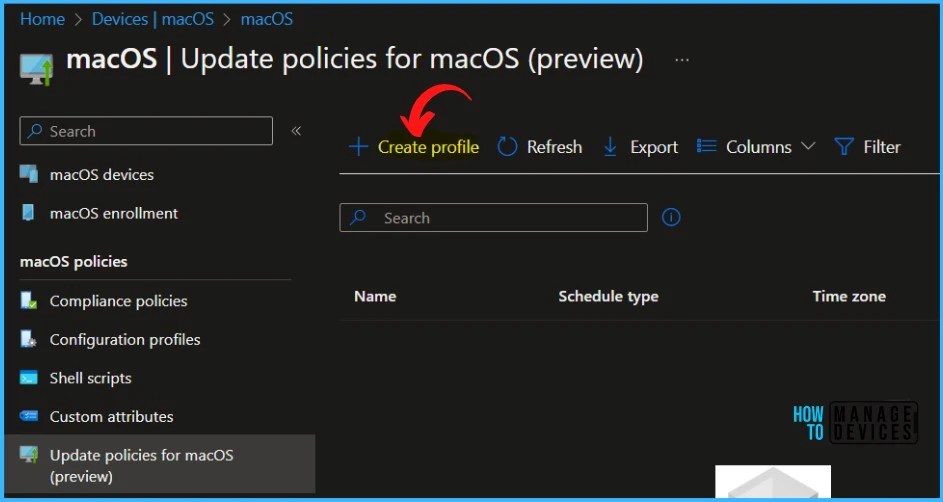
Task: Open the Devices | macOS breadcrumb
Action: (153, 19)
